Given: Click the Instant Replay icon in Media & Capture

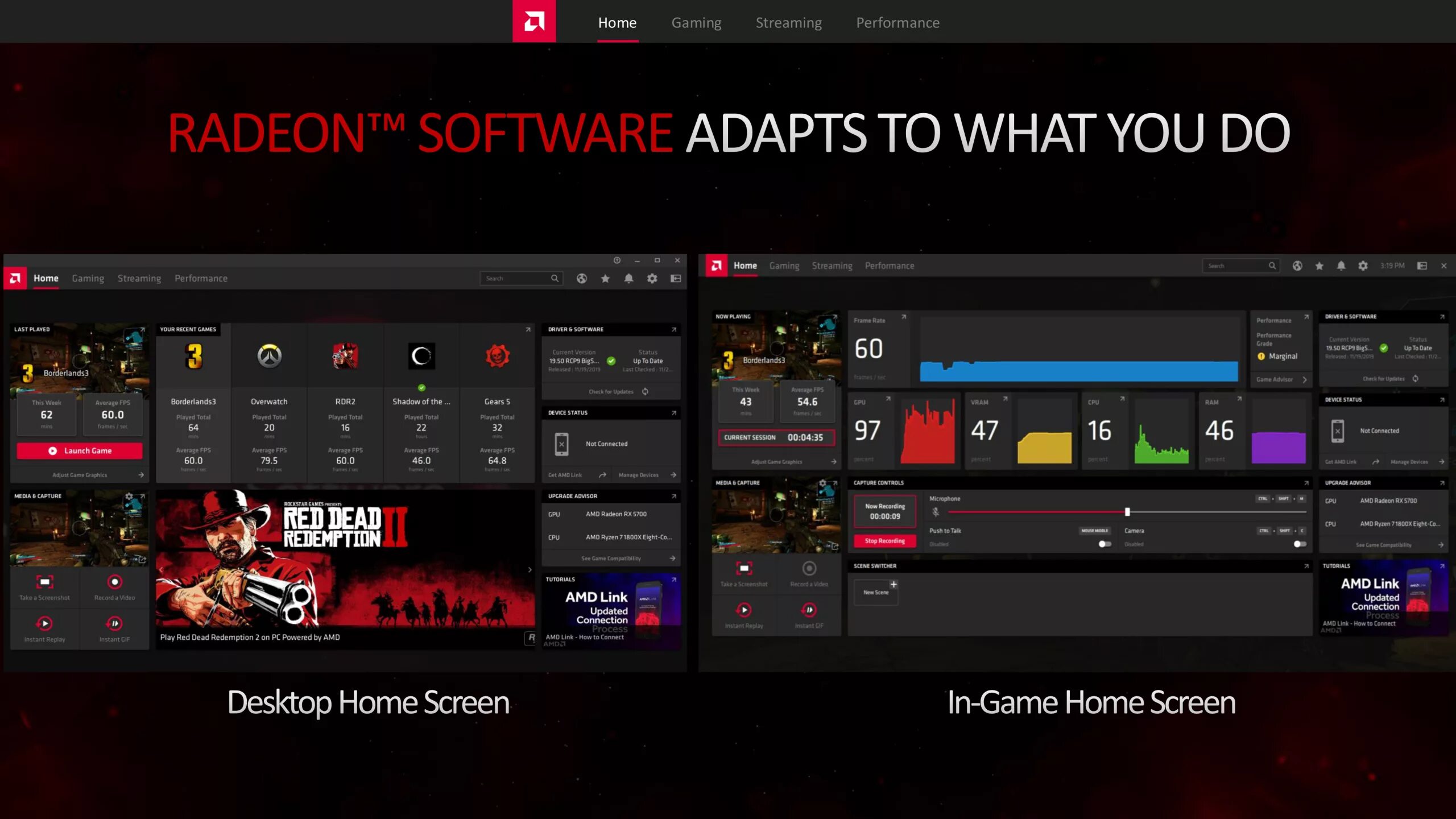Looking at the screenshot, I should [x=44, y=624].
